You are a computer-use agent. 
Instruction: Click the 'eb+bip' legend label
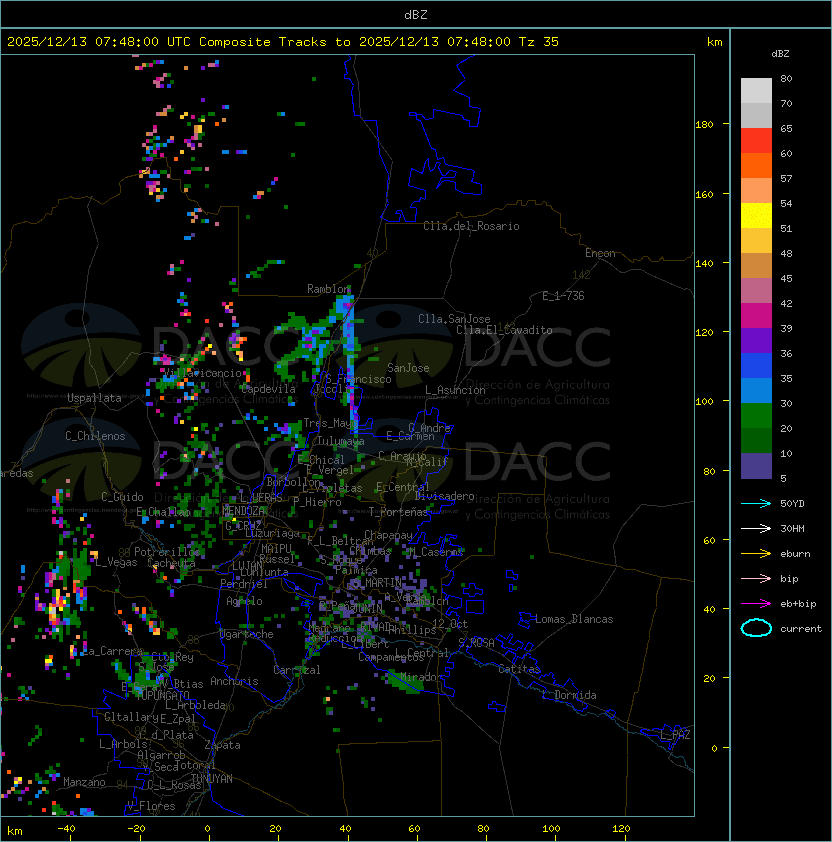pyautogui.click(x=798, y=604)
